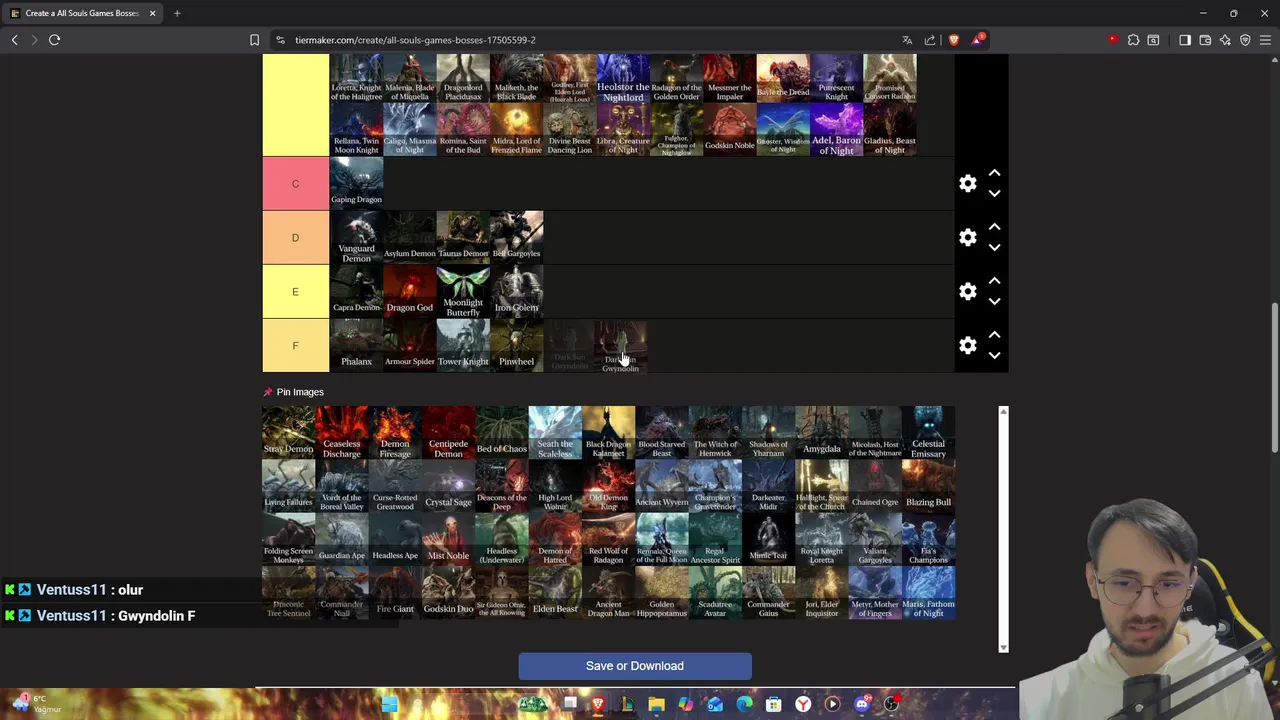Click the yellow E tier label
1280x720 pixels.
[295, 291]
